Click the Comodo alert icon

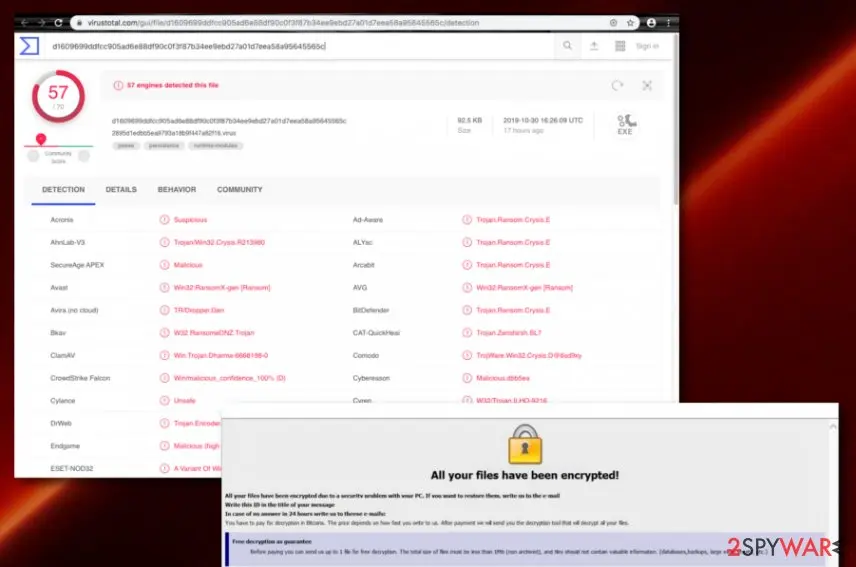pos(467,355)
